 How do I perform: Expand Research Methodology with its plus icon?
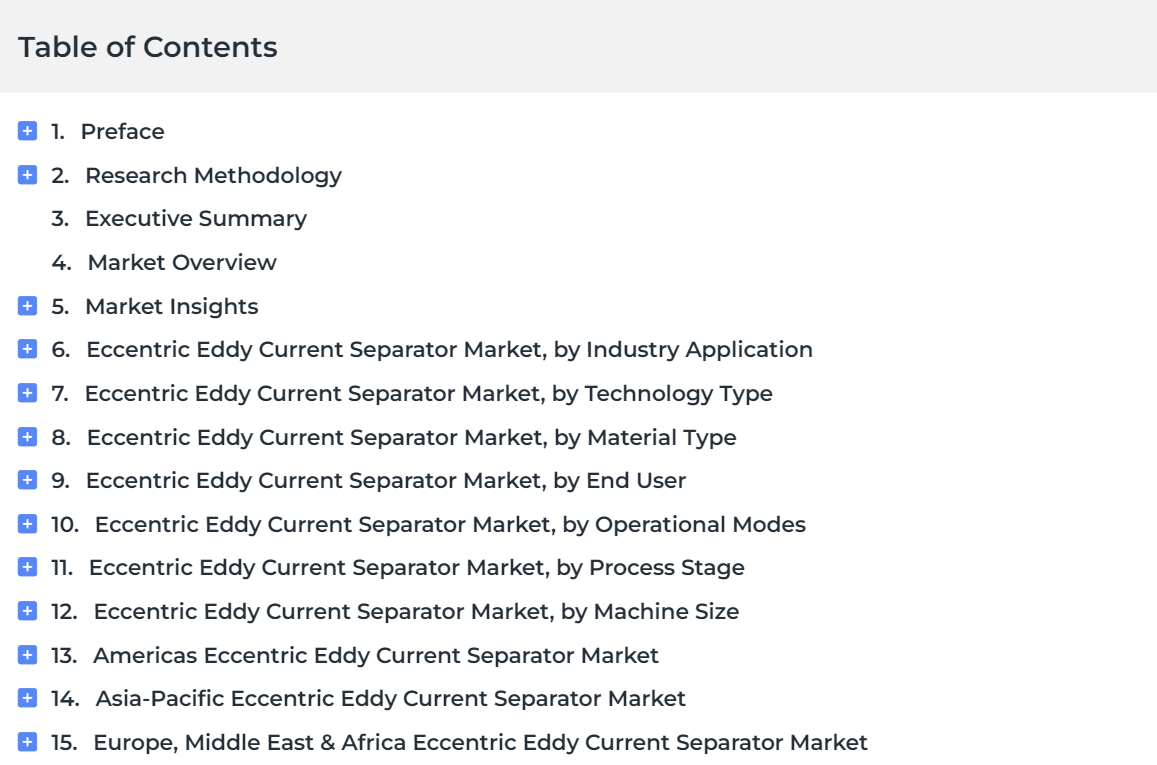27,175
